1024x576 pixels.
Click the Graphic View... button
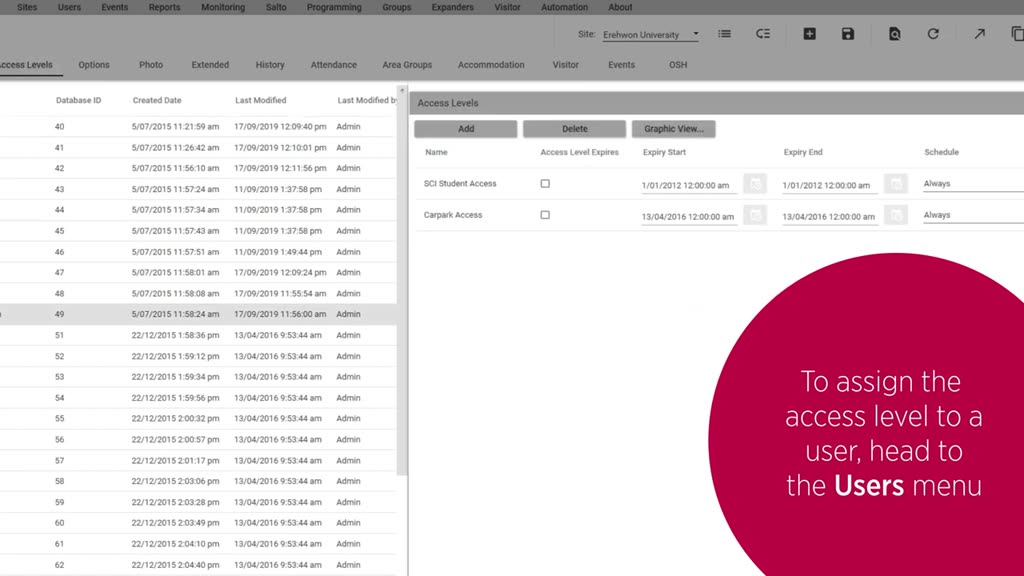pos(673,129)
